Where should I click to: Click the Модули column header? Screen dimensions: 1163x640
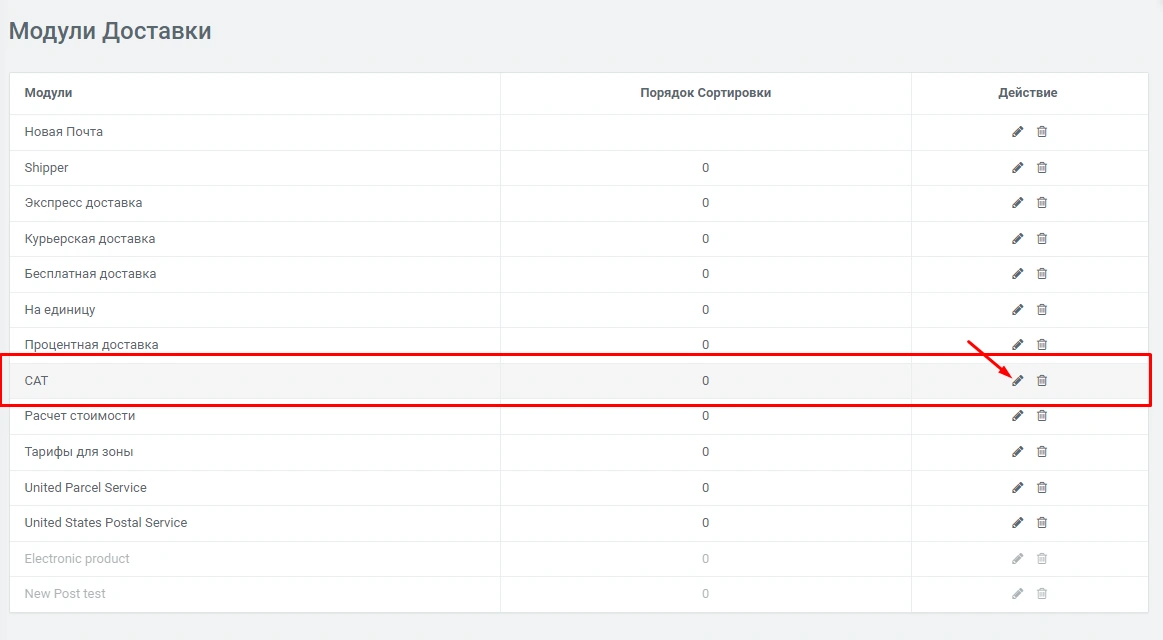(48, 93)
